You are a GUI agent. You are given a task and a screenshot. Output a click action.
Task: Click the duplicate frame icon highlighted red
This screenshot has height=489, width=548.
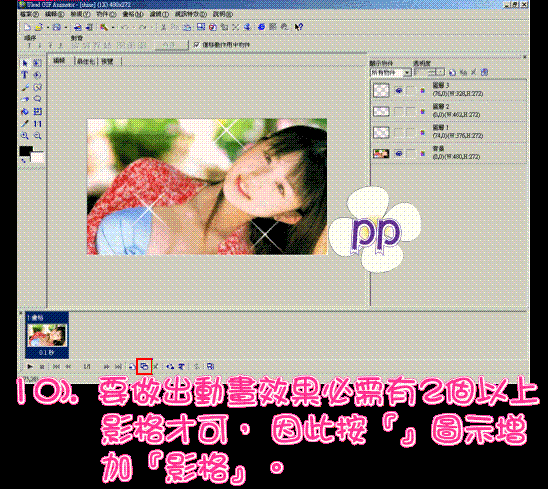tap(144, 366)
